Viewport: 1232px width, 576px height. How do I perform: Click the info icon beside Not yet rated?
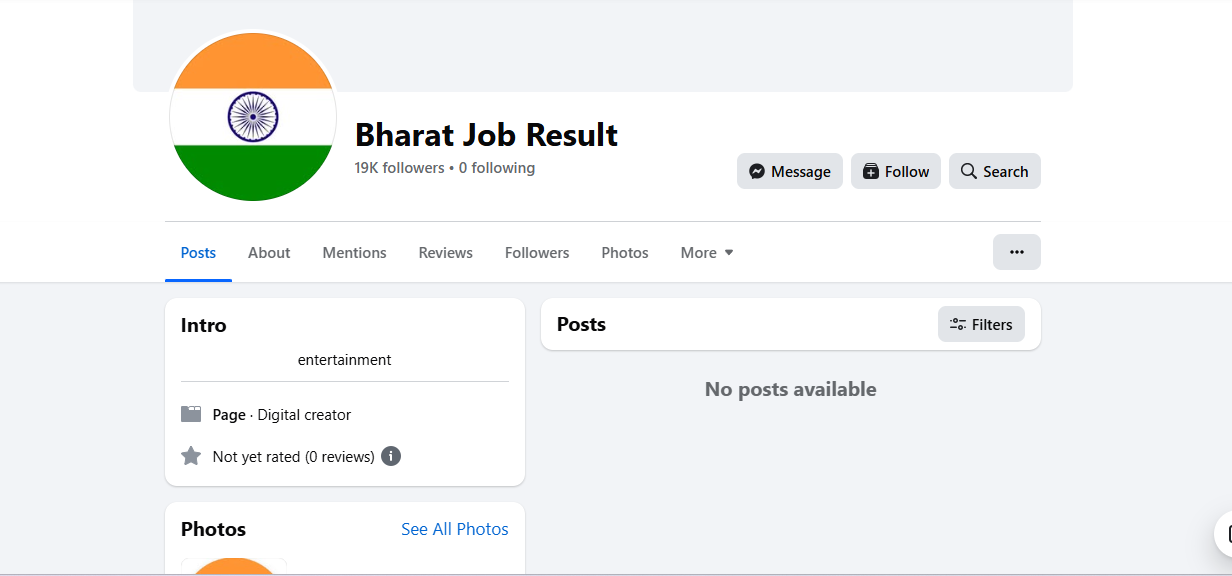point(391,456)
